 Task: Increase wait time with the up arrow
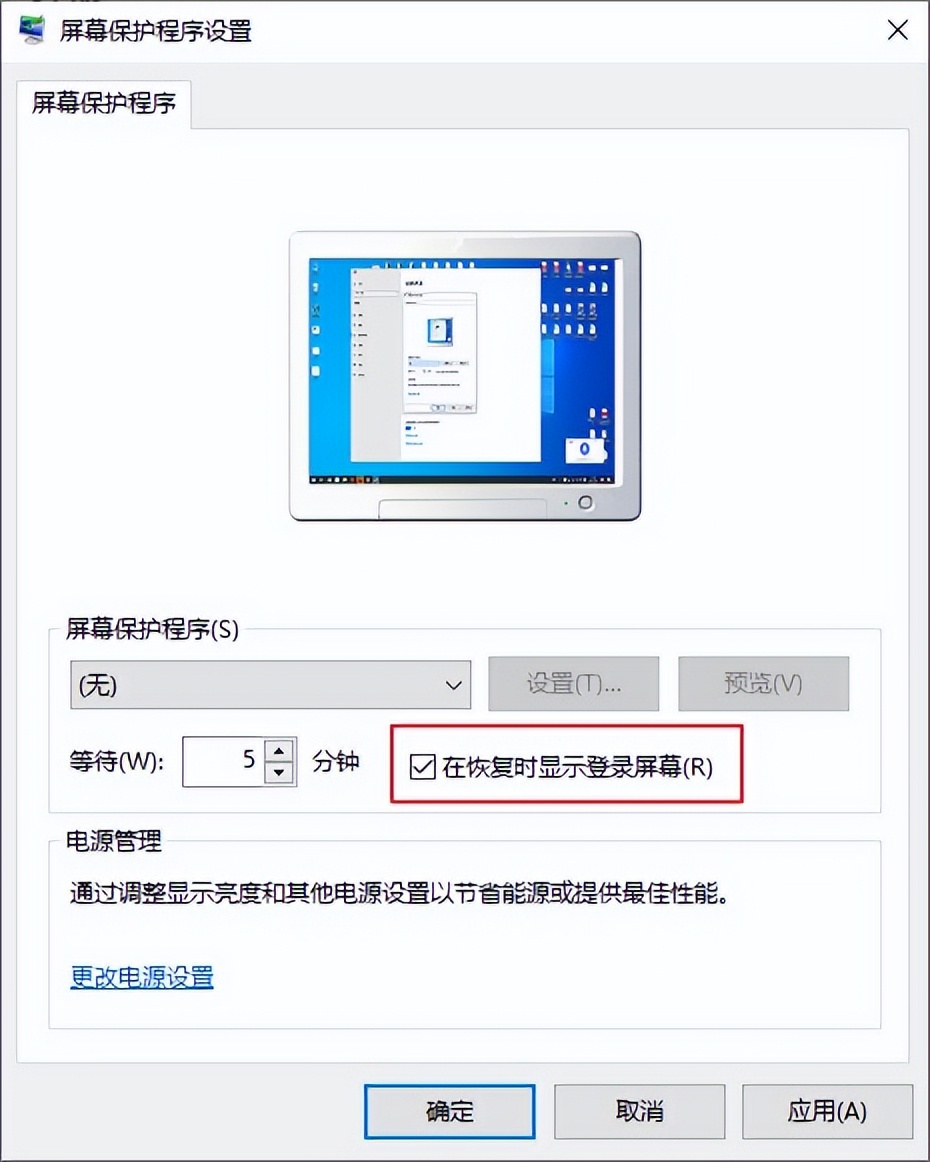pyautogui.click(x=279, y=750)
